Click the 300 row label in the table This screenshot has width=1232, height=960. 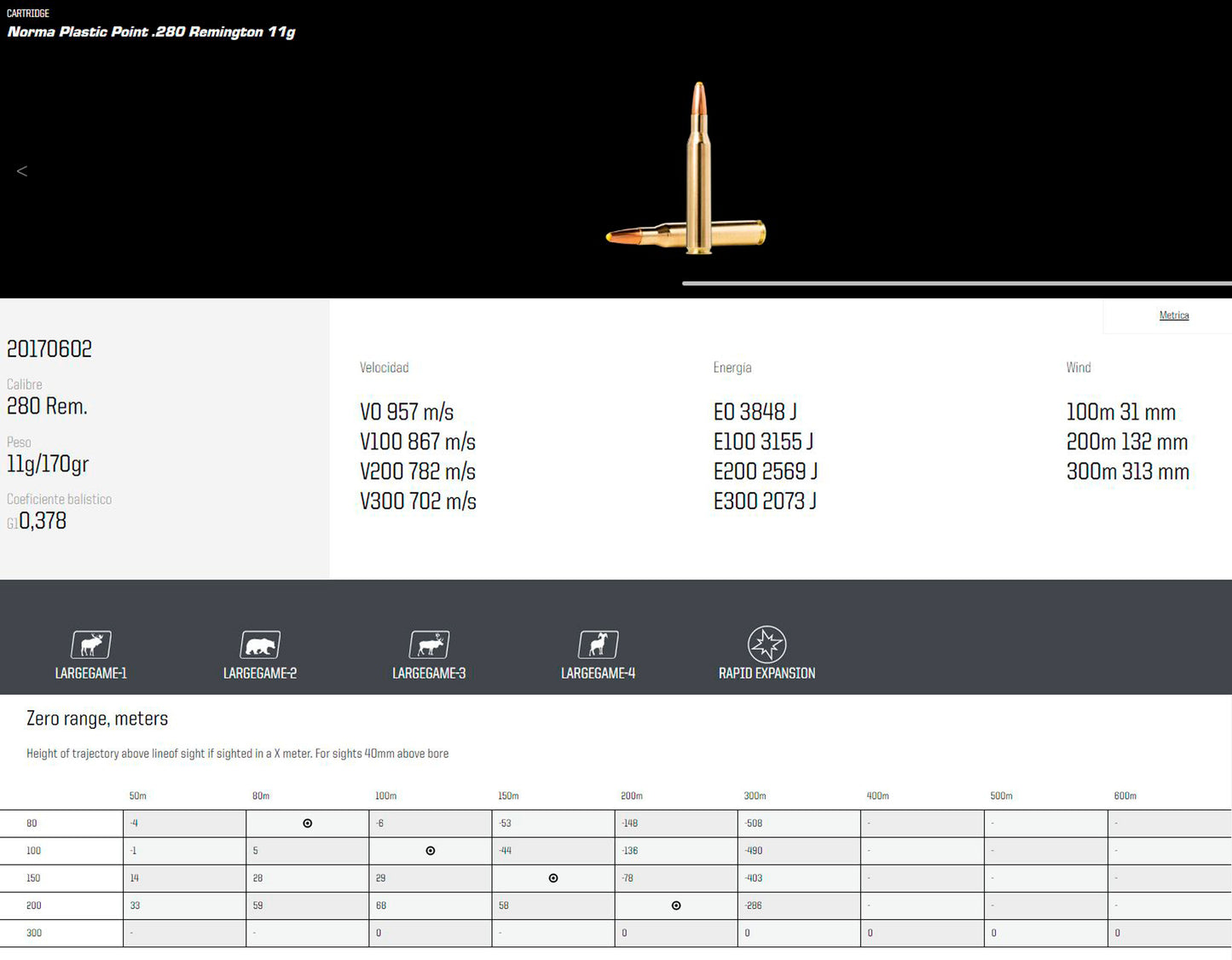34,933
